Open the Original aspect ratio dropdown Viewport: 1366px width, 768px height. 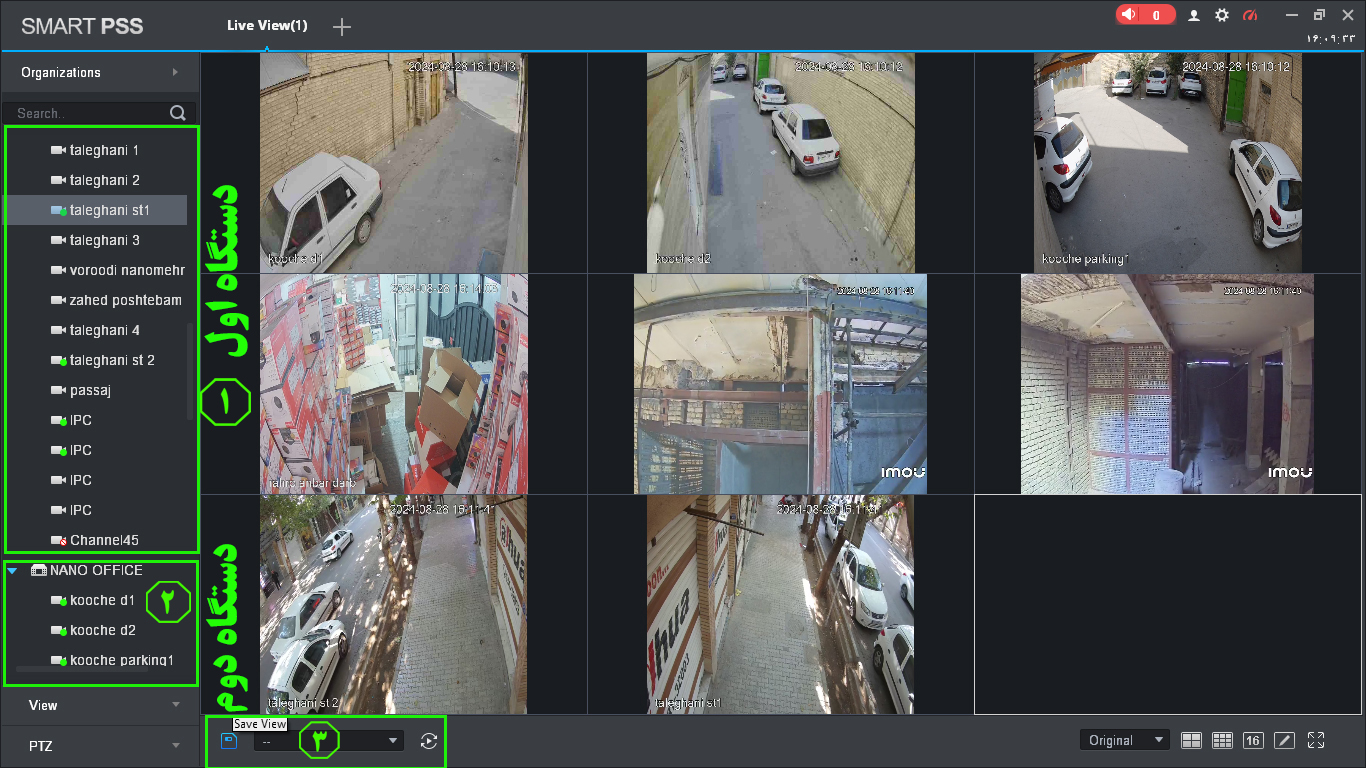coord(1125,740)
